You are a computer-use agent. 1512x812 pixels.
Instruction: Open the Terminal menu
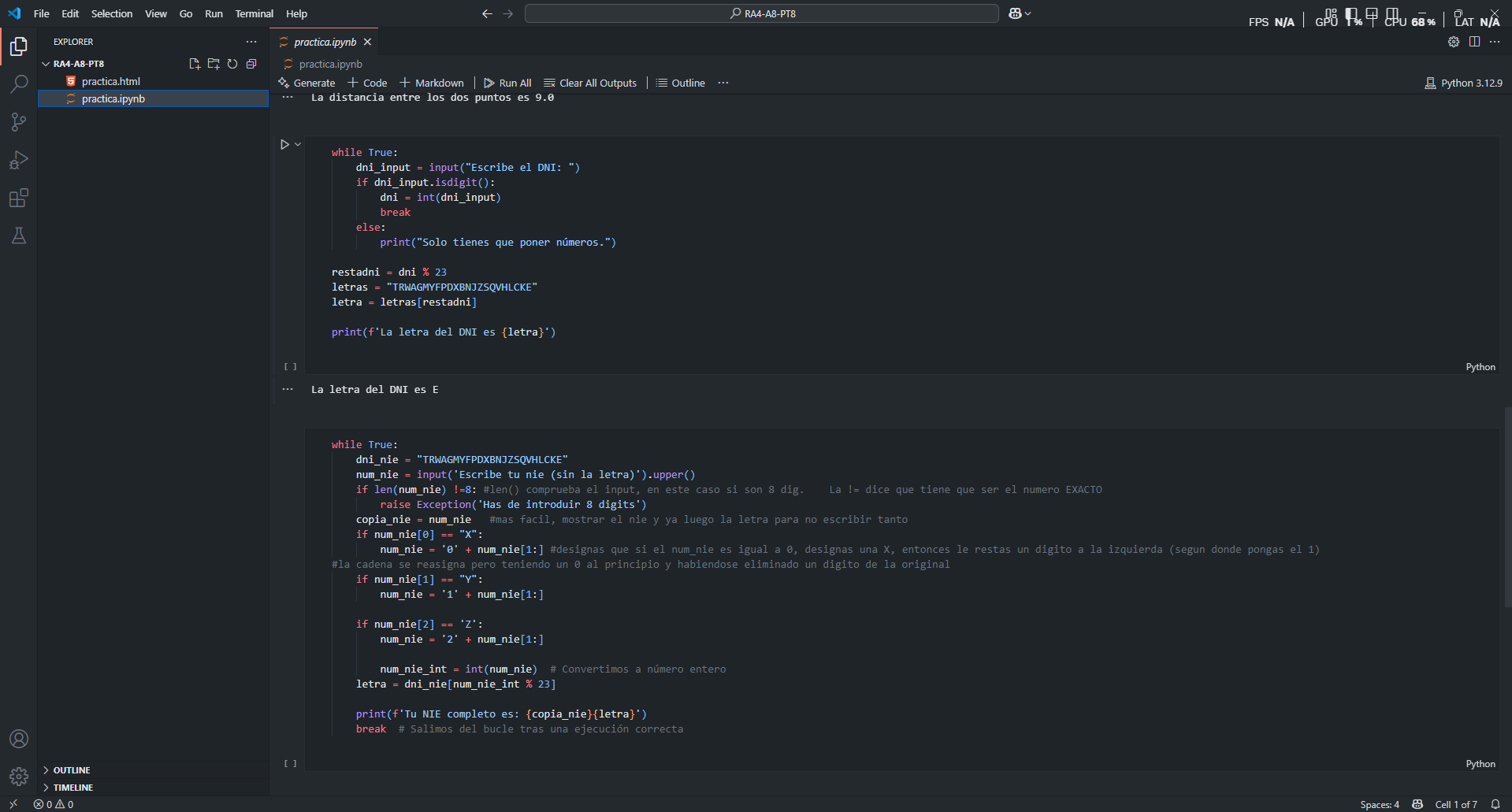click(x=254, y=13)
